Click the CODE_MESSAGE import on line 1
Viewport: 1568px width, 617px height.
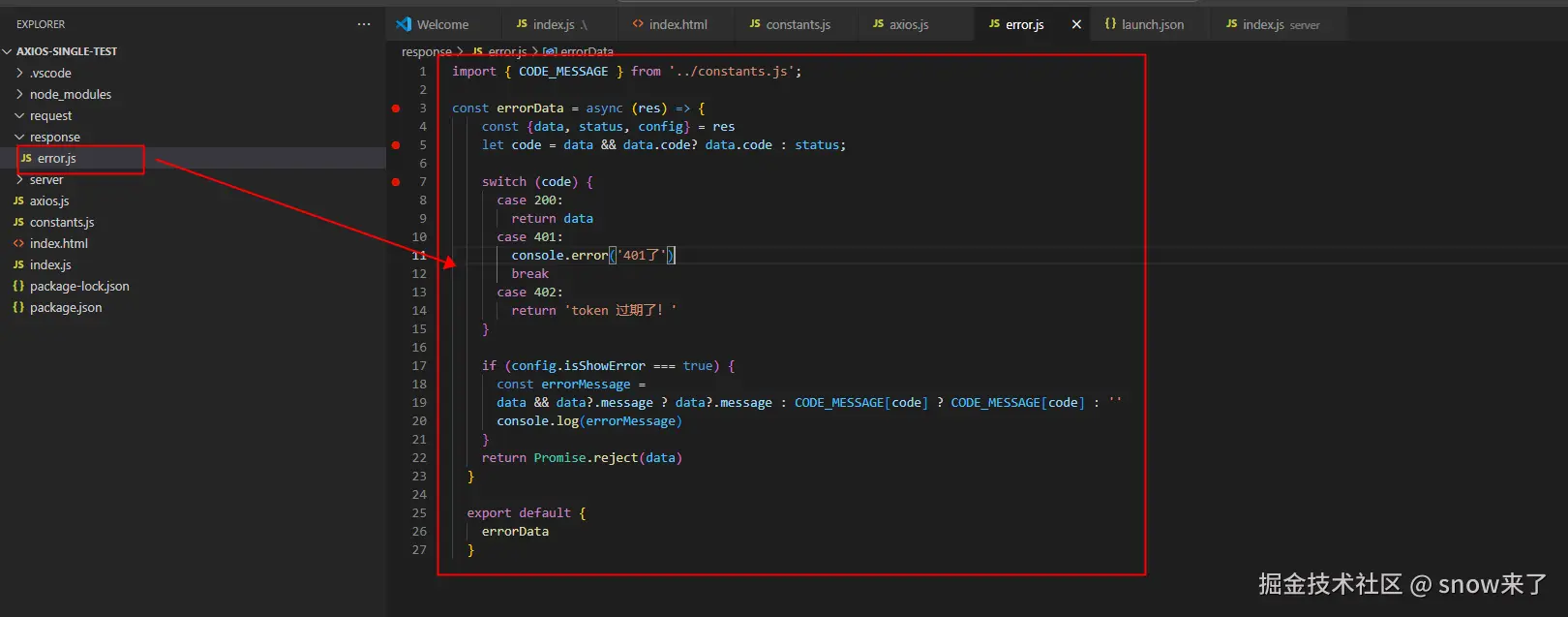[563, 72]
